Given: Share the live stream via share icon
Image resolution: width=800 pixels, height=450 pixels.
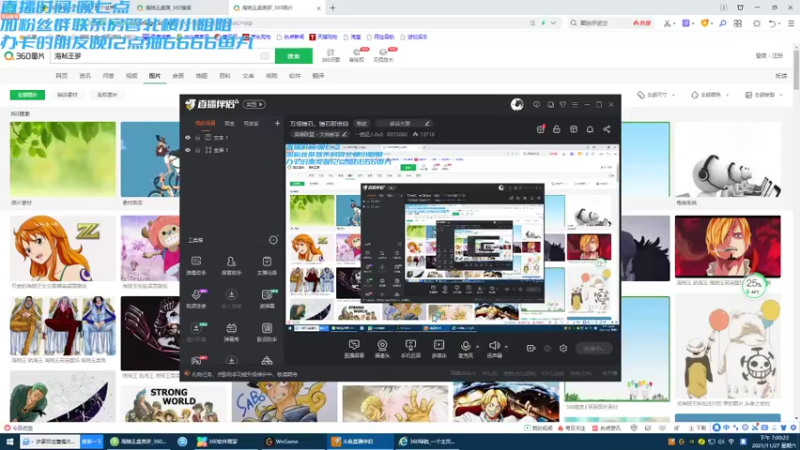Looking at the screenshot, I should tap(607, 129).
